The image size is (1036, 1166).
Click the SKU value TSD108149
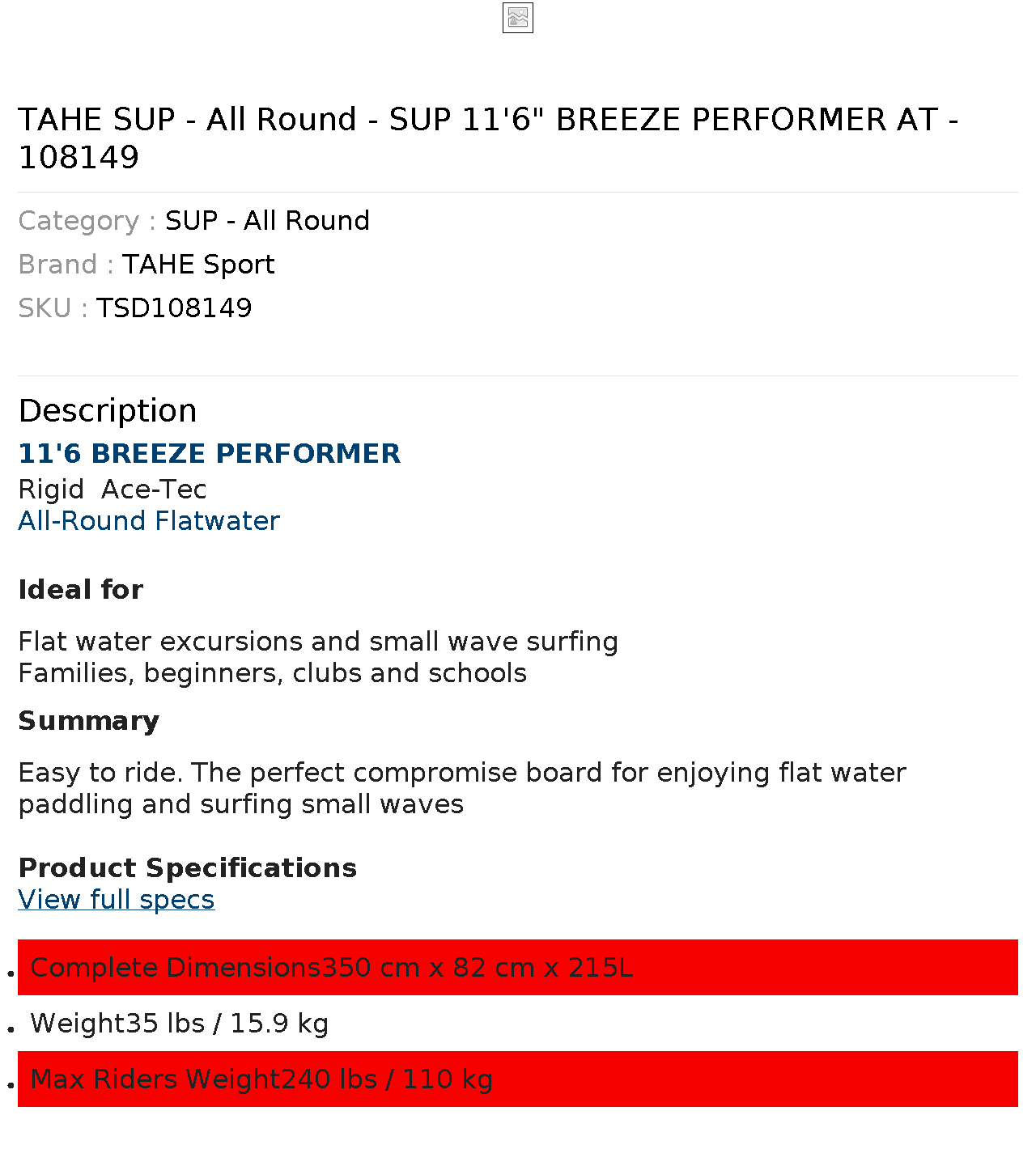[174, 308]
